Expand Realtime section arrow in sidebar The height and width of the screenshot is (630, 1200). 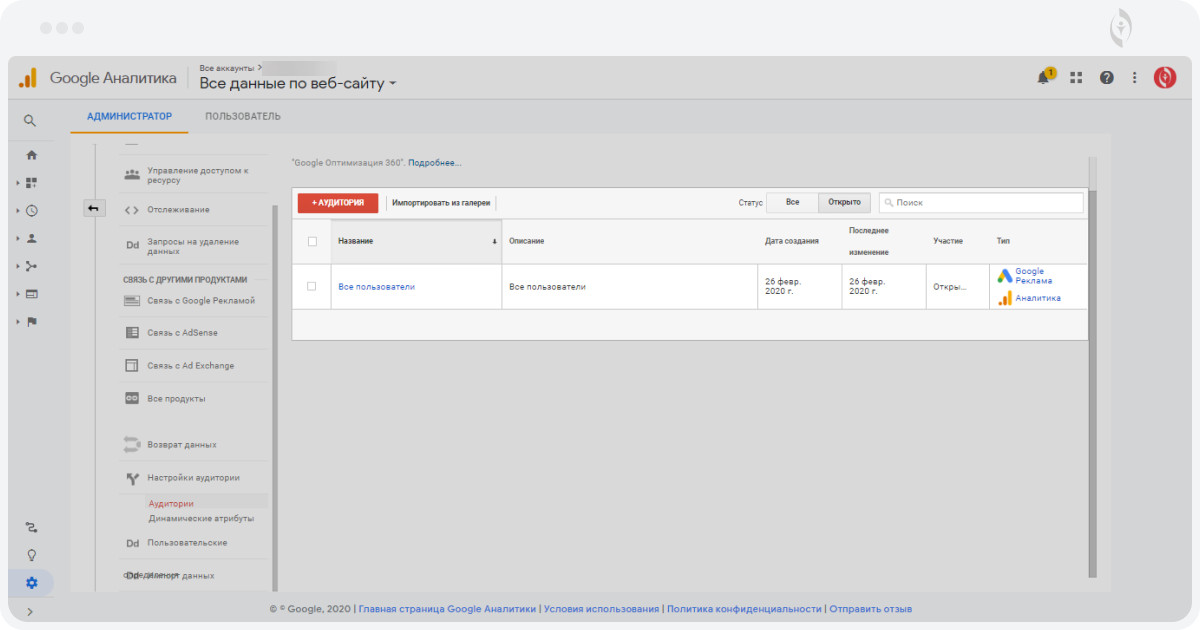(x=18, y=211)
